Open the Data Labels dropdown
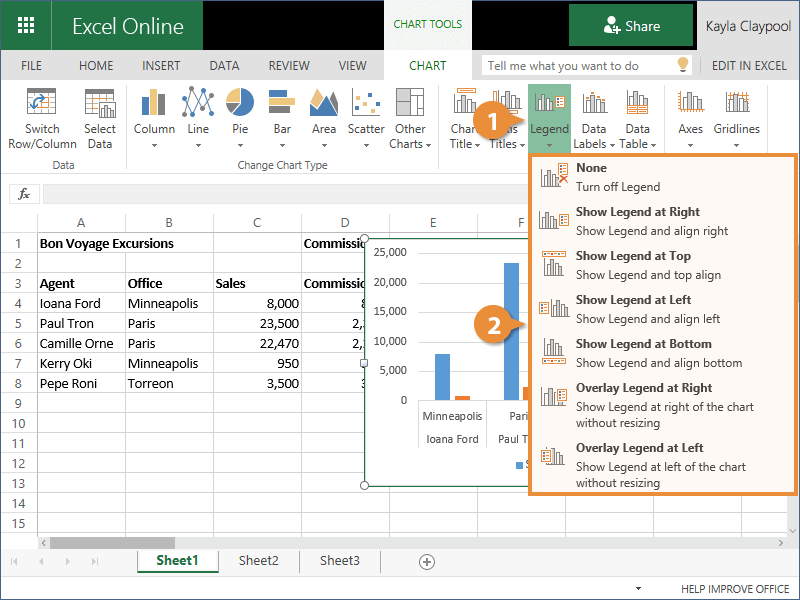 (593, 144)
